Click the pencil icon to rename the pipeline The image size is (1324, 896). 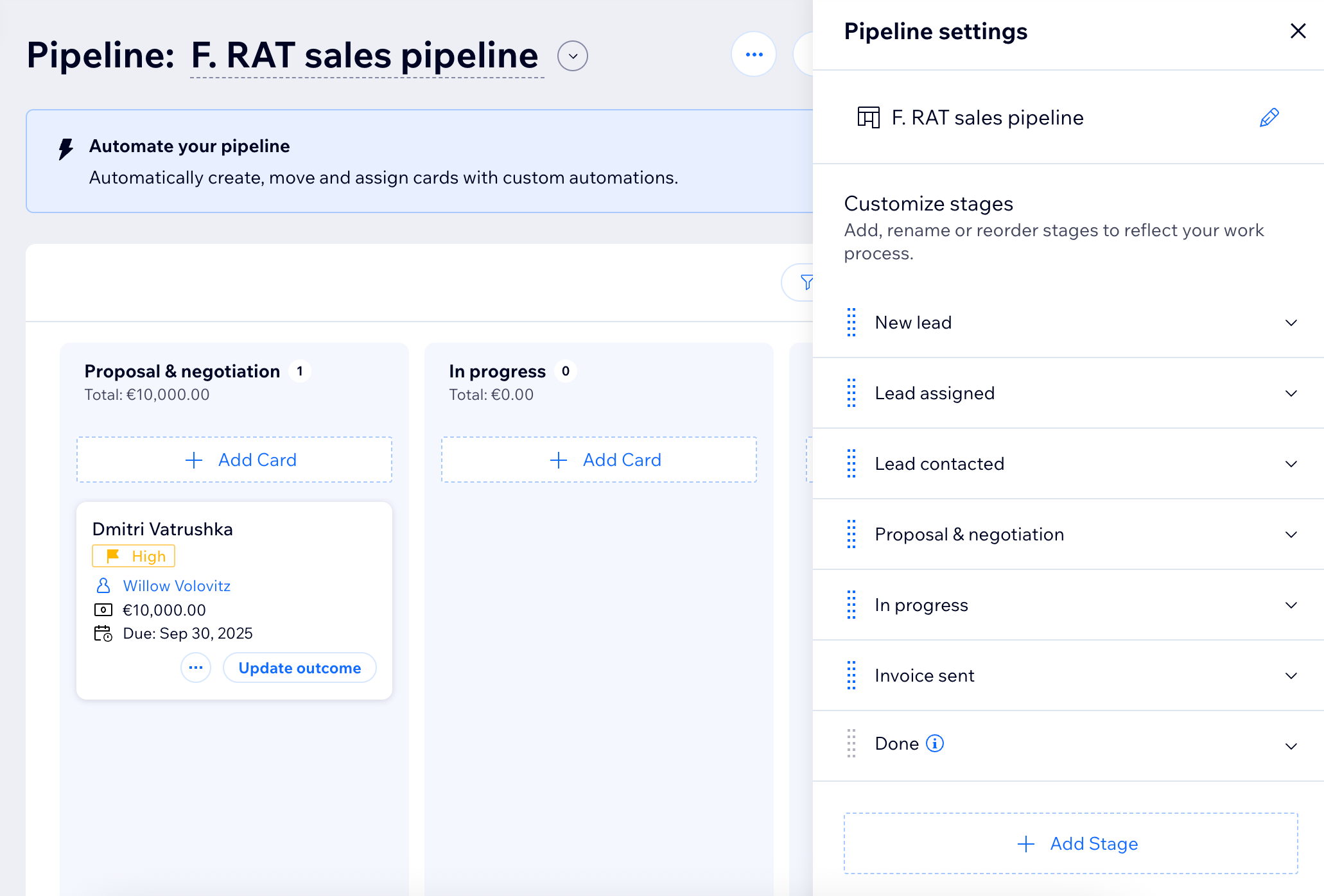click(x=1268, y=117)
